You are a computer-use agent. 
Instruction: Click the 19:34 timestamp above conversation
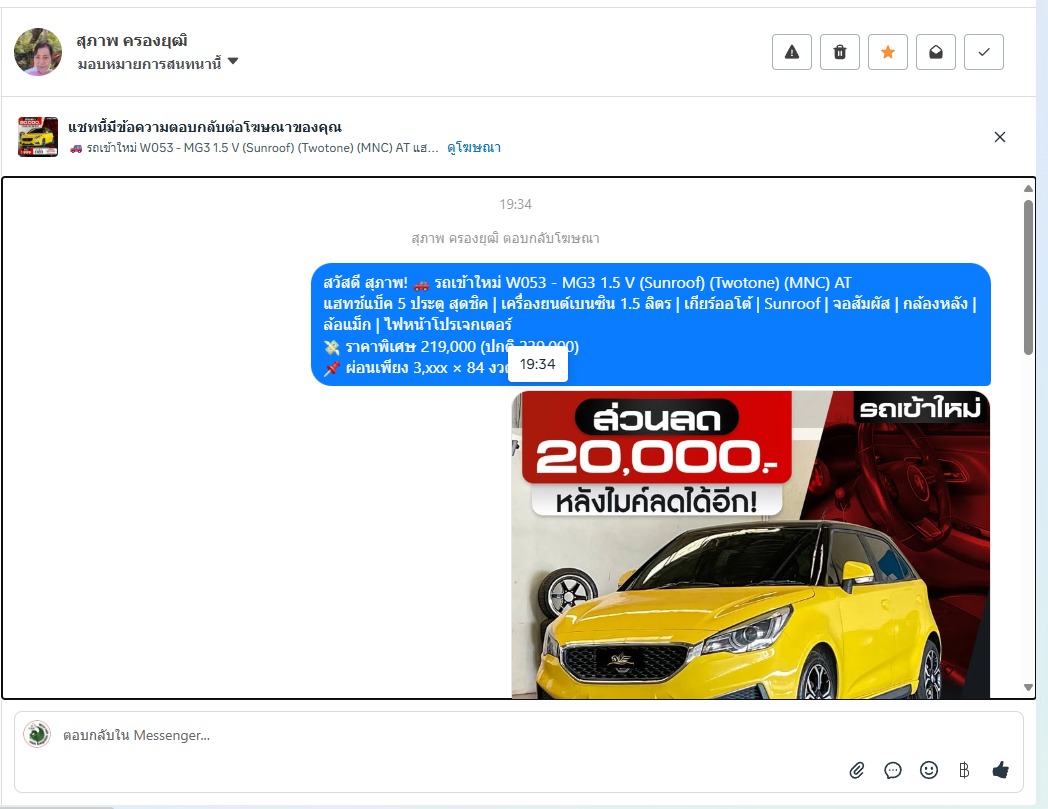coord(515,204)
